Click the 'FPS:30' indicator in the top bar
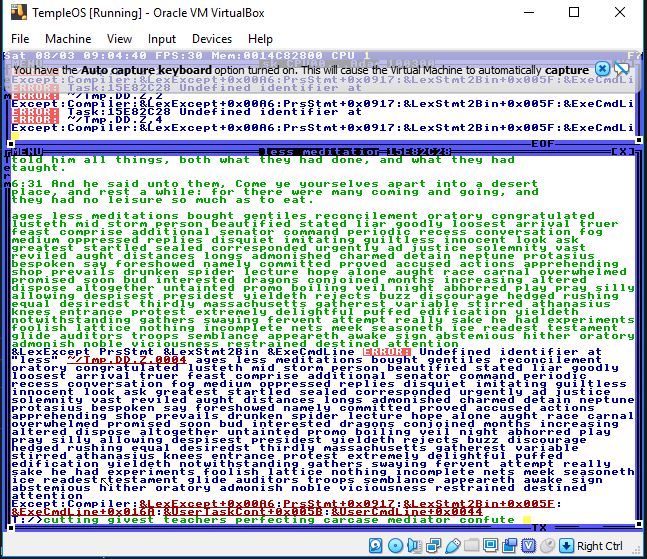This screenshot has width=647, height=559. [179, 55]
